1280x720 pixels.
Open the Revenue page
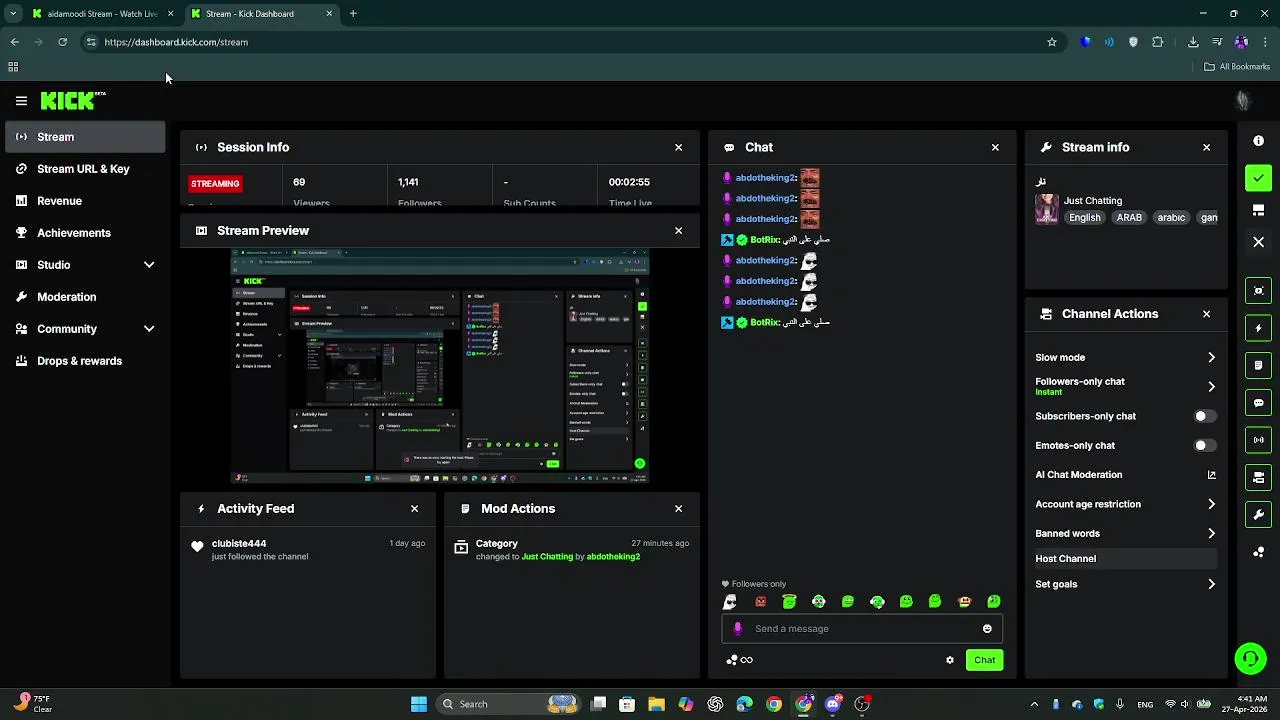pos(85,201)
